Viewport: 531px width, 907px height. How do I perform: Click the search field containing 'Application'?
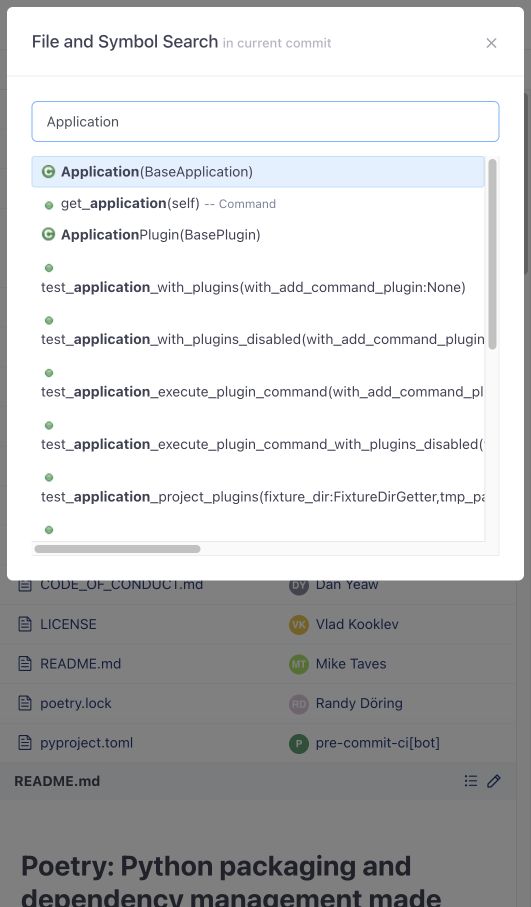tap(266, 121)
